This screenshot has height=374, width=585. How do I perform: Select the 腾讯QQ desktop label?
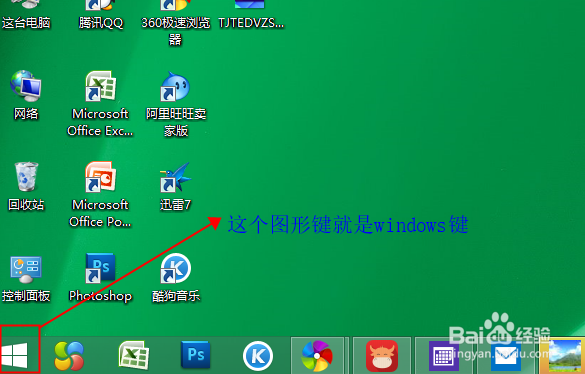click(100, 23)
